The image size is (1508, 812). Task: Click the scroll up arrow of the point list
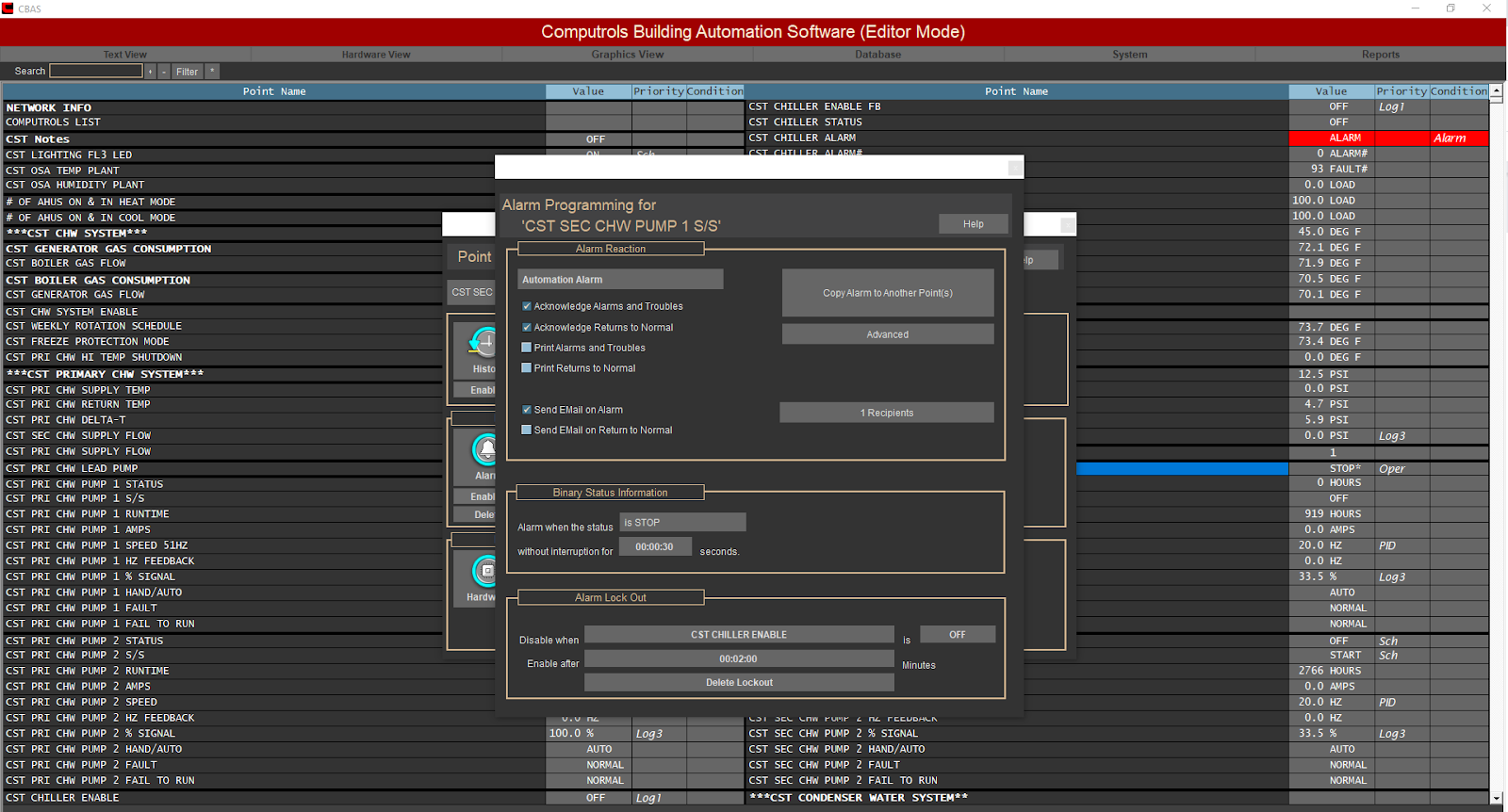click(1497, 91)
